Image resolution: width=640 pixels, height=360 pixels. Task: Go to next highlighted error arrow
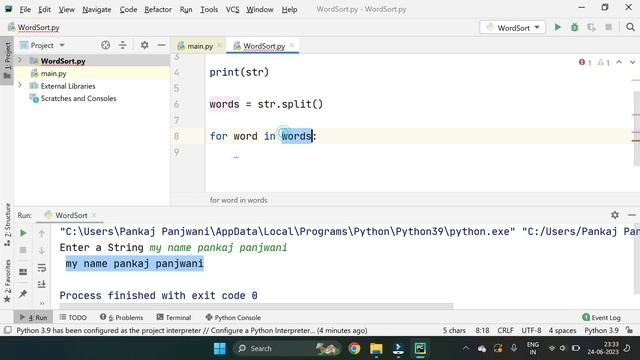point(632,62)
